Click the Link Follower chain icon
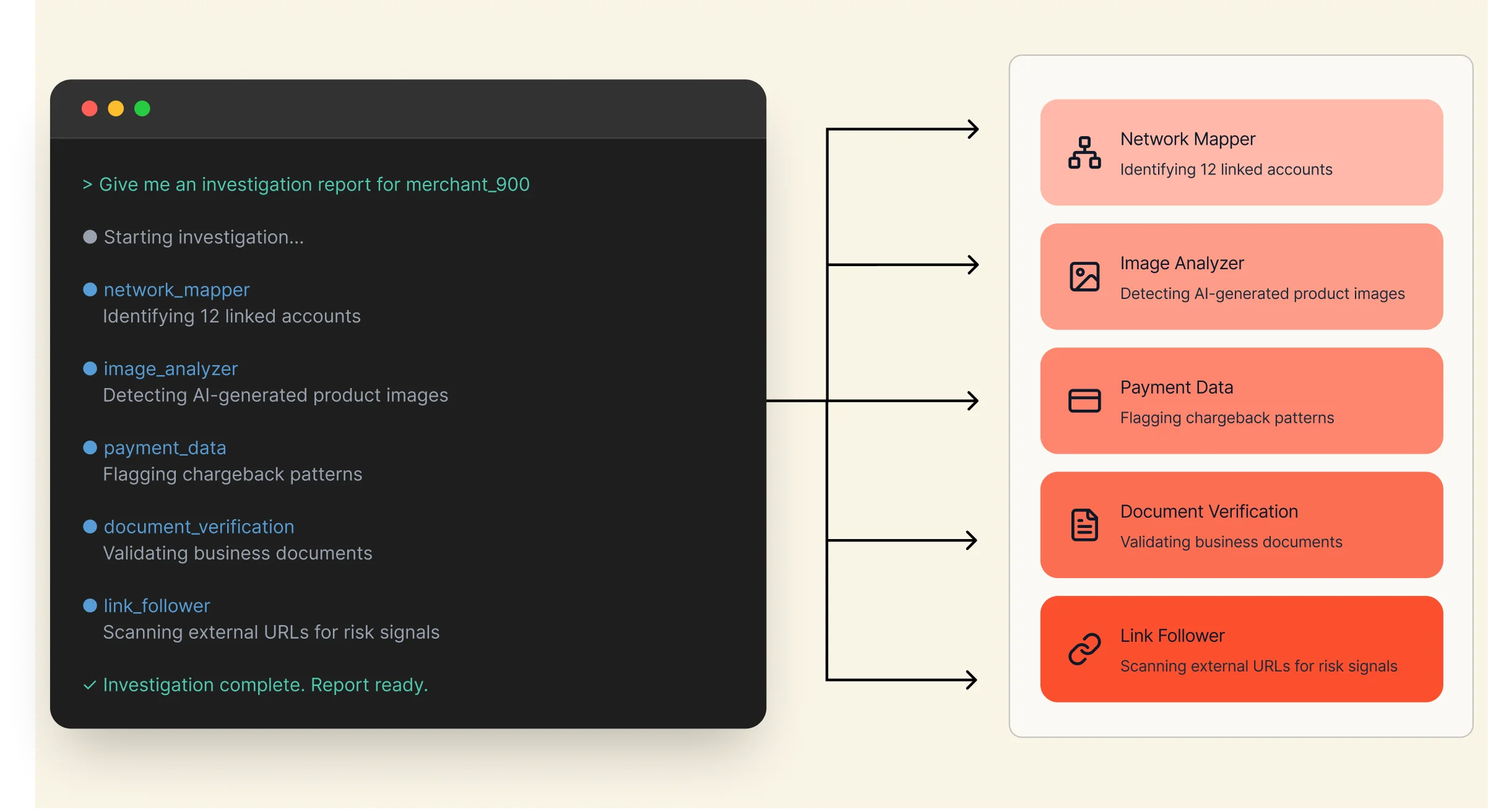The height and width of the screenshot is (812, 1488). 1084,649
